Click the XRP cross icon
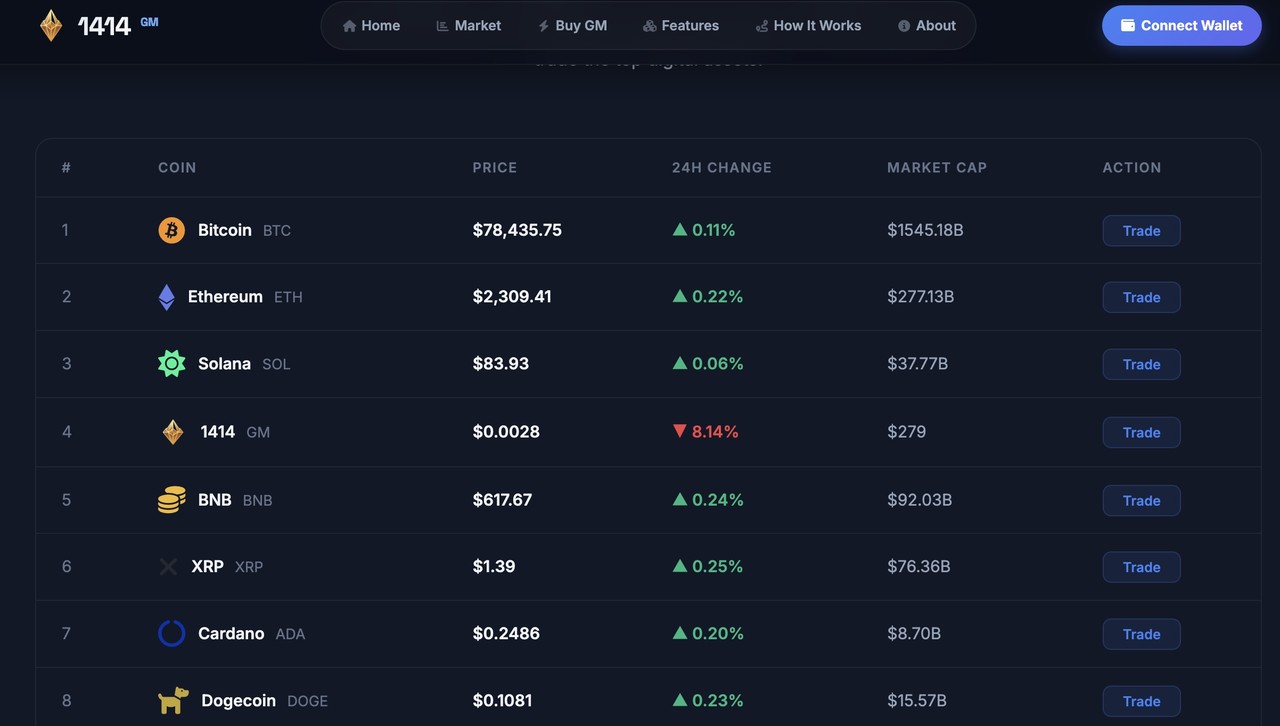 point(168,566)
